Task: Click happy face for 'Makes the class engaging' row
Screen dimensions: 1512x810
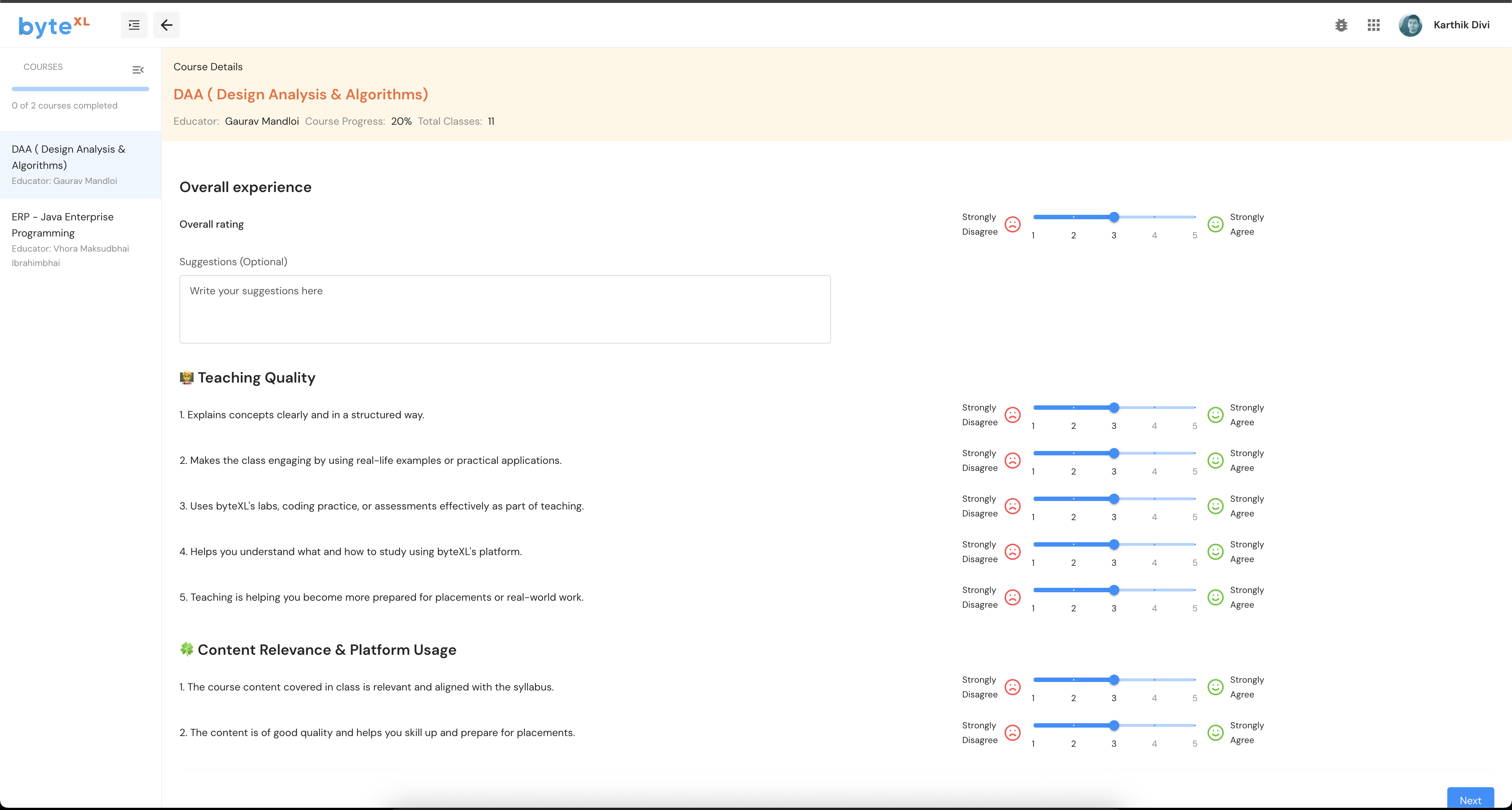Action: 1215,461
